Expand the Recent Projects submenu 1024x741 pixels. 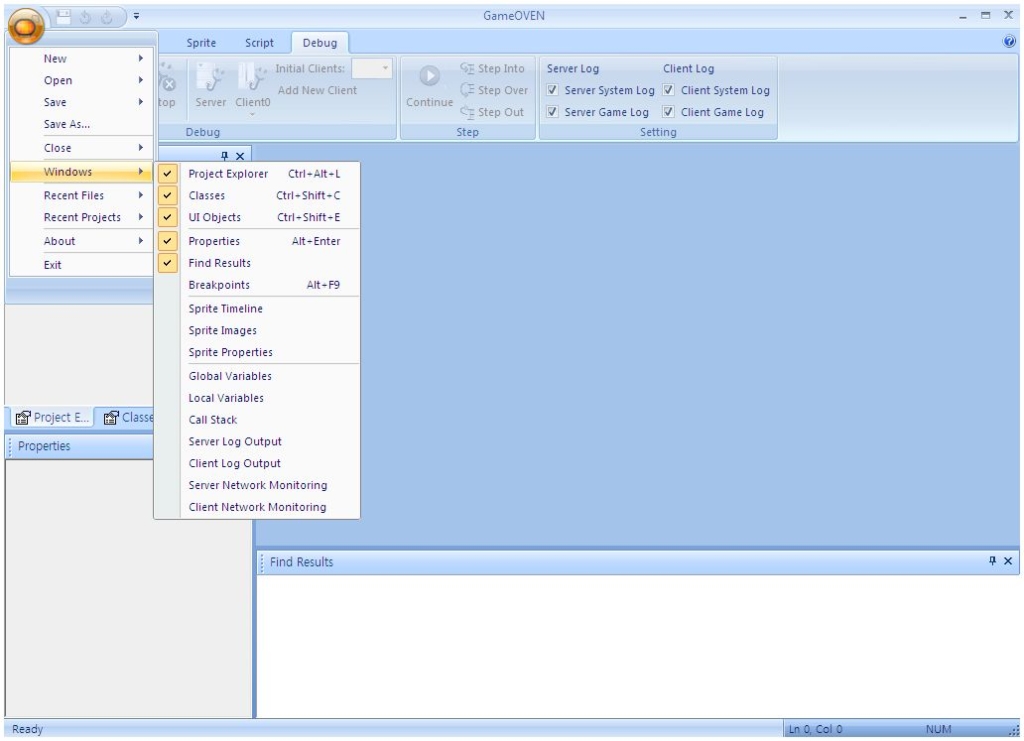coord(82,217)
